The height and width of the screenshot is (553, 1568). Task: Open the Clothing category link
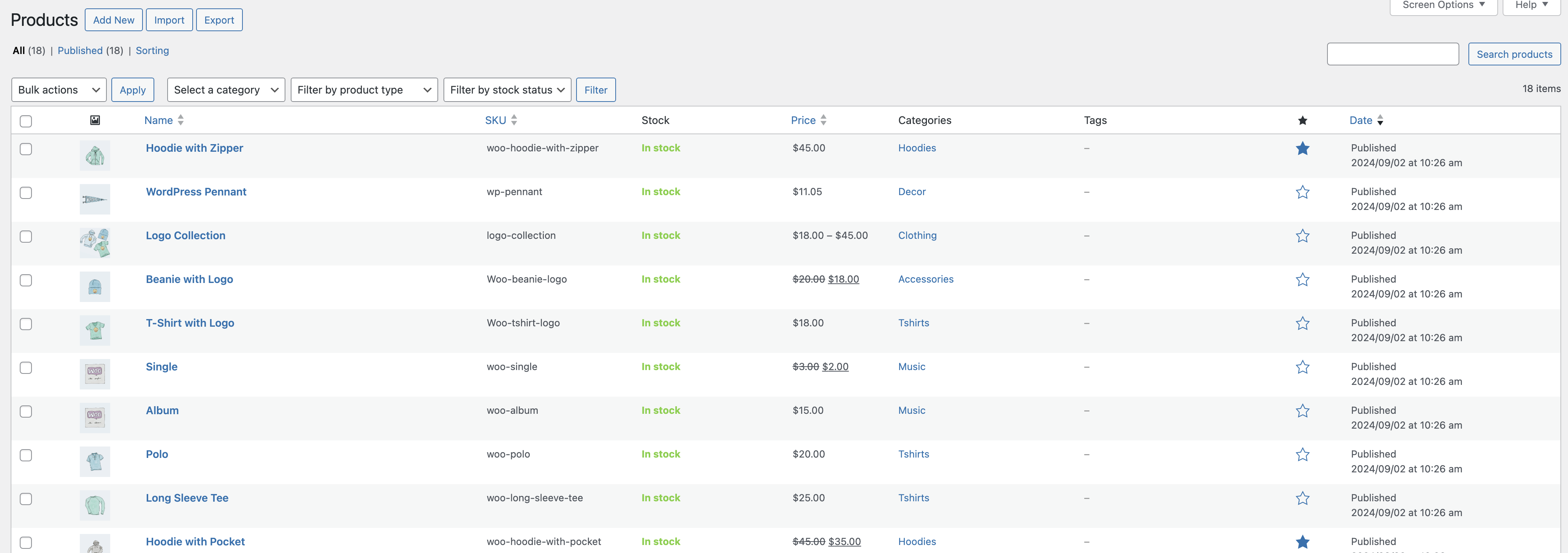point(917,236)
